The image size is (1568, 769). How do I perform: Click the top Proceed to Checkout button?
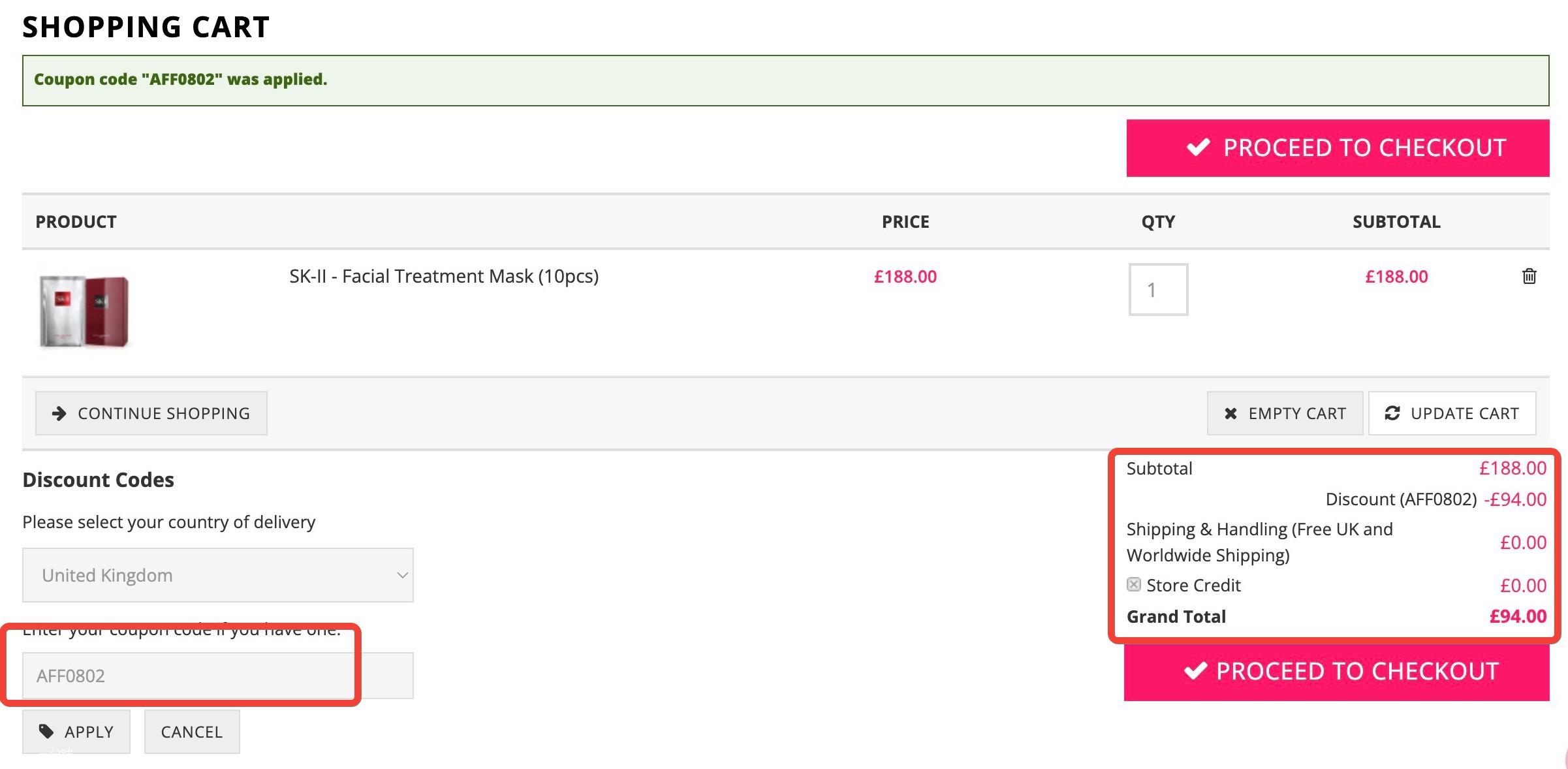pos(1338,148)
